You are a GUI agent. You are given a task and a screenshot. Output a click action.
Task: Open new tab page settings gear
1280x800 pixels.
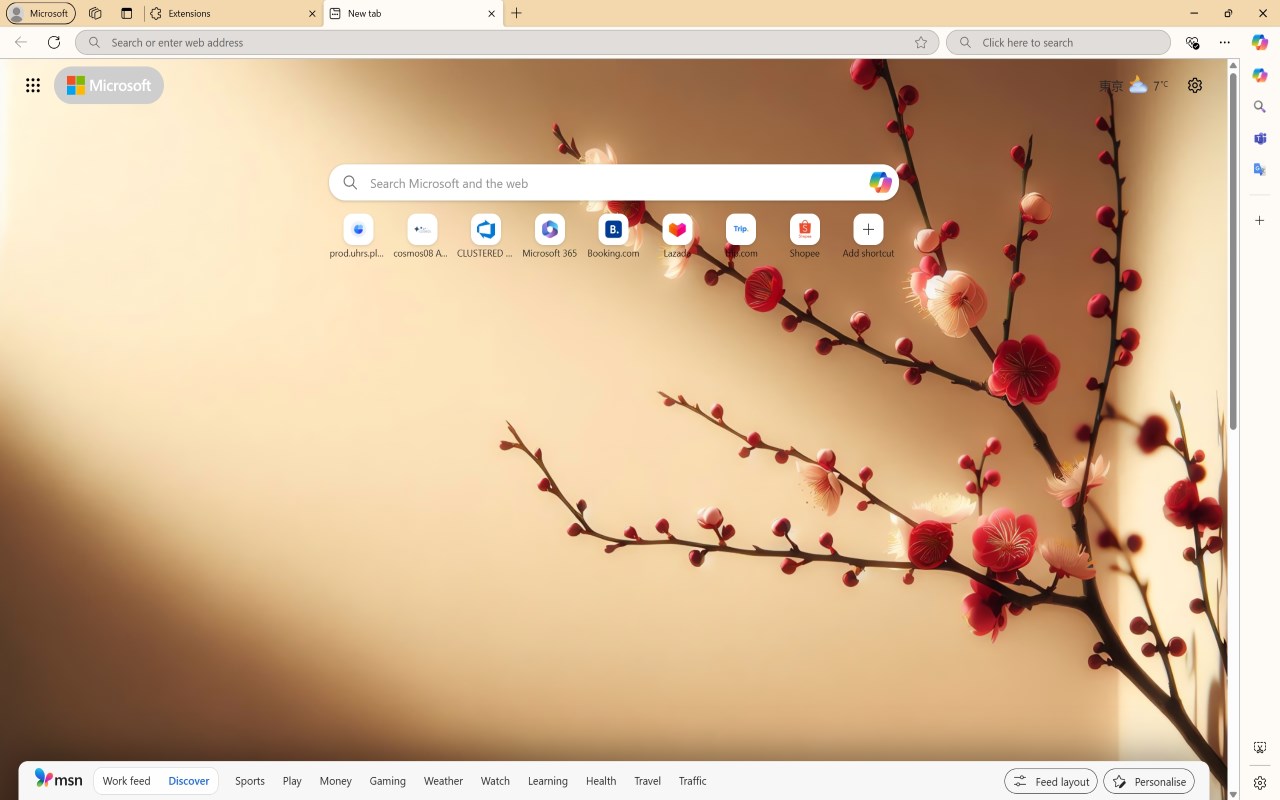[x=1195, y=85]
